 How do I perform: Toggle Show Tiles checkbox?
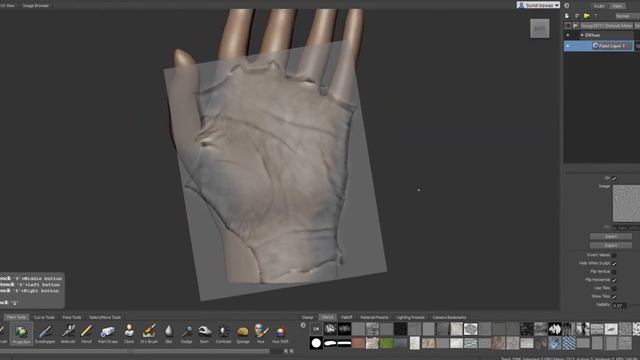(x=614, y=297)
